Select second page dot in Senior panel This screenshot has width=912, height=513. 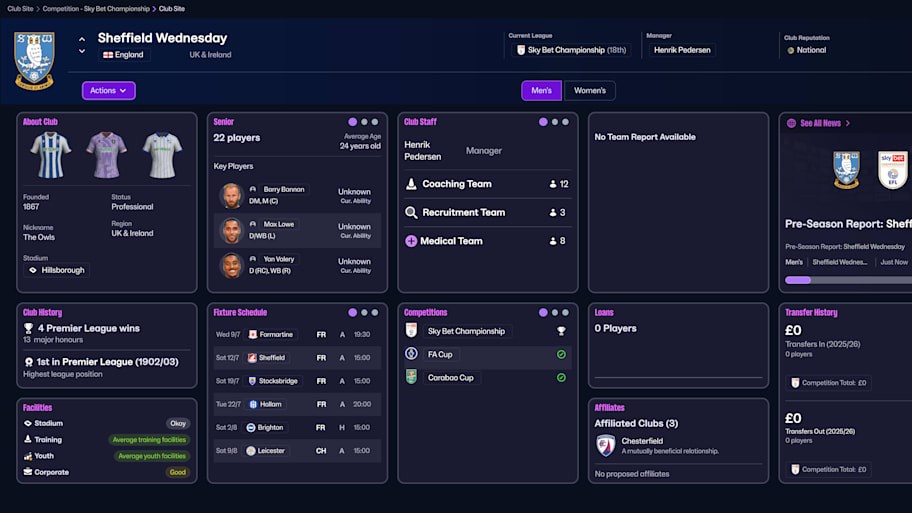(x=363, y=122)
